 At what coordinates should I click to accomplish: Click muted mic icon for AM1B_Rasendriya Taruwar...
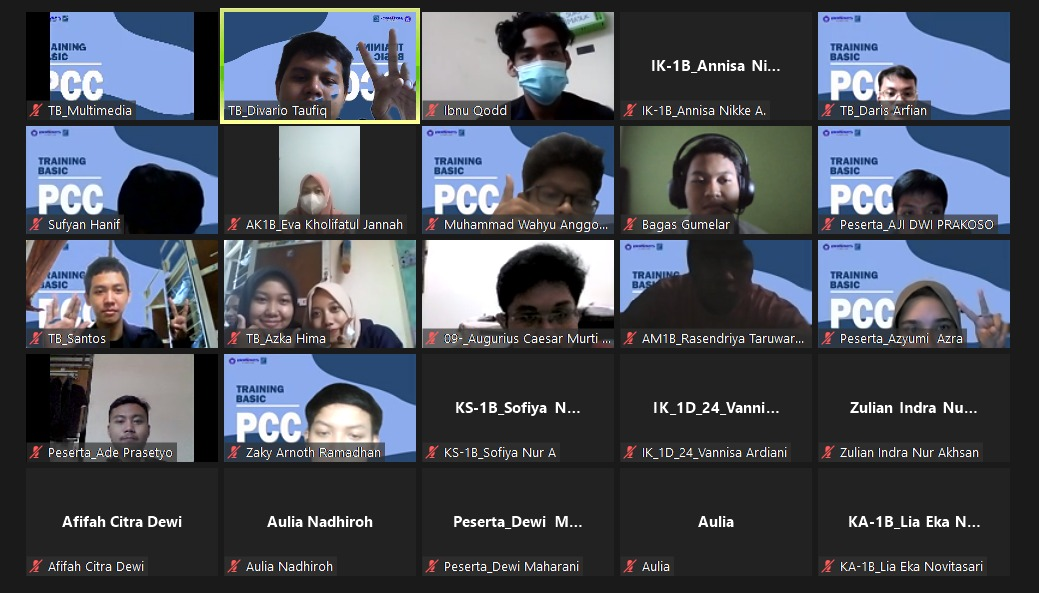[630, 339]
